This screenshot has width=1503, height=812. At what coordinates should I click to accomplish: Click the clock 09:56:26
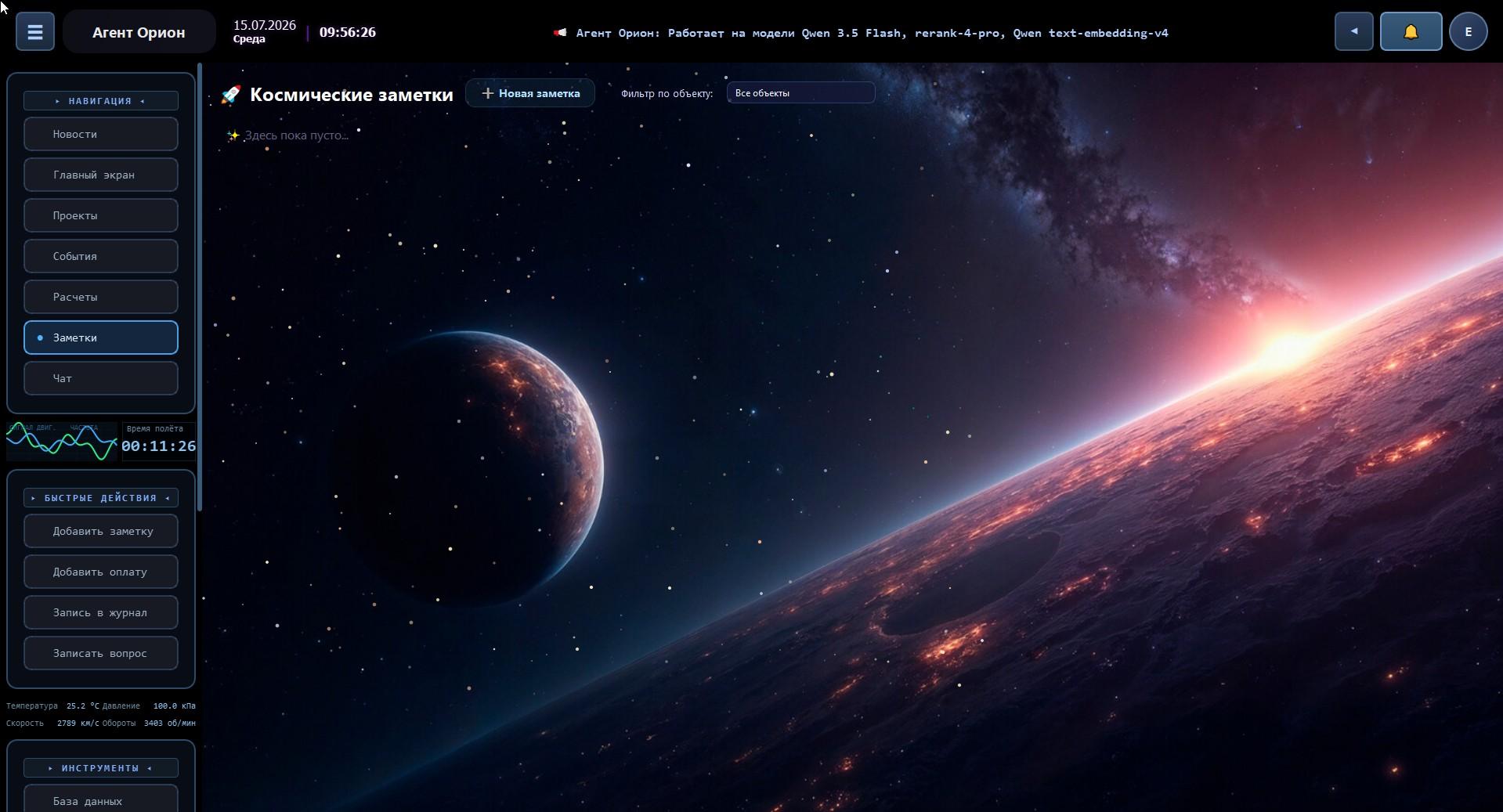348,32
